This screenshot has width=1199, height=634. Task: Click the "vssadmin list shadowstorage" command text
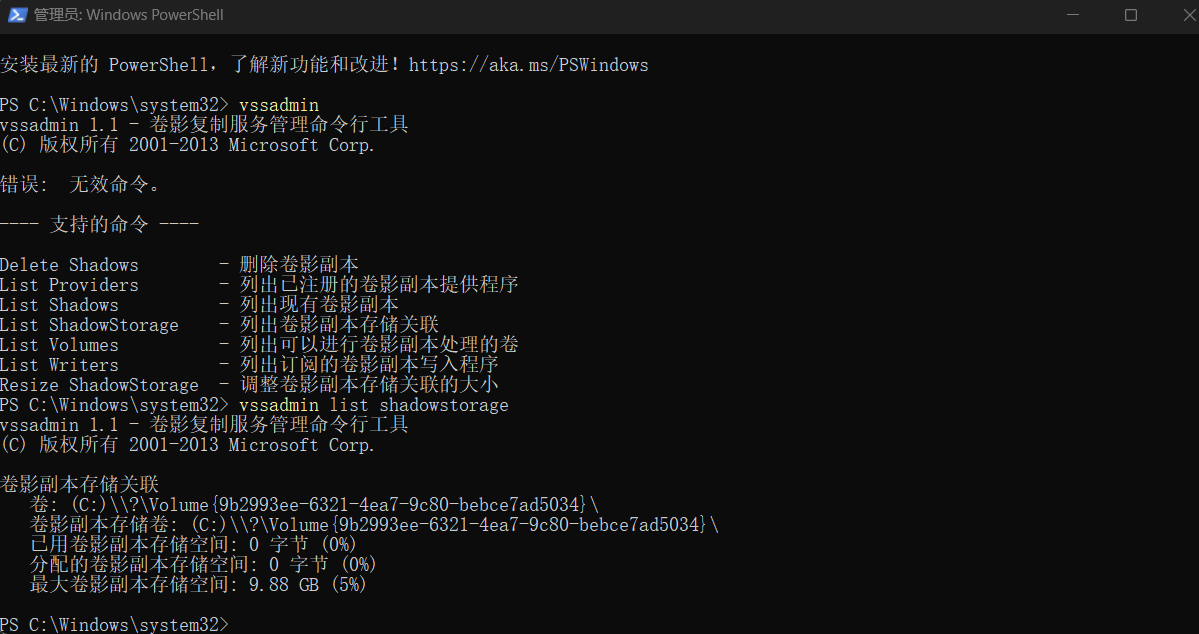373,405
